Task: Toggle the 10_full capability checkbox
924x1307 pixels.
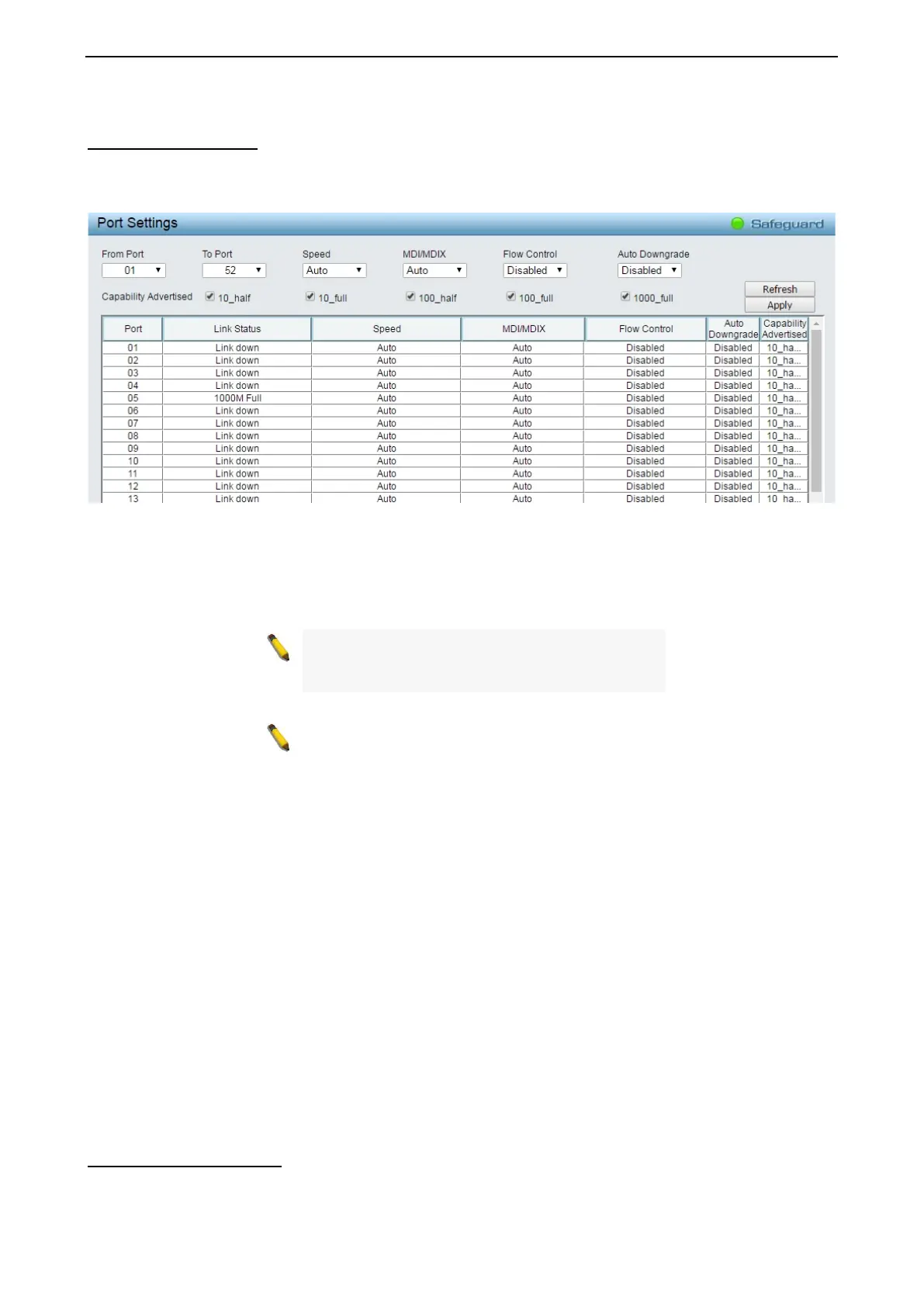Action: point(310,296)
